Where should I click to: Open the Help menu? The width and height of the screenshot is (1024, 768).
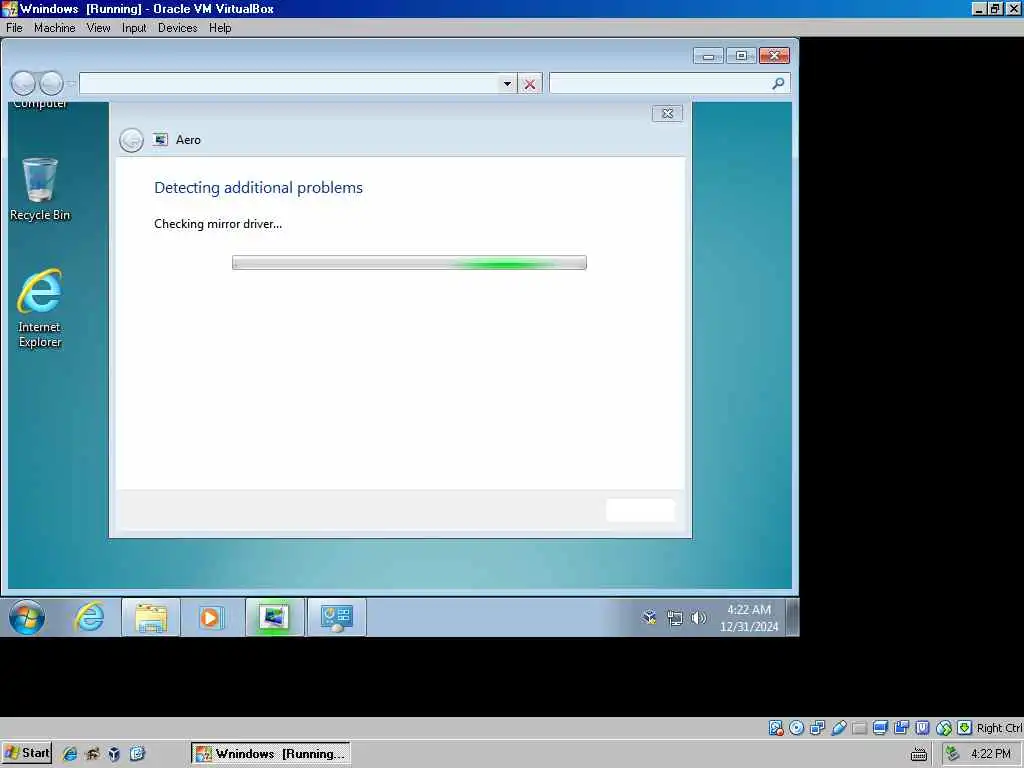[x=220, y=28]
